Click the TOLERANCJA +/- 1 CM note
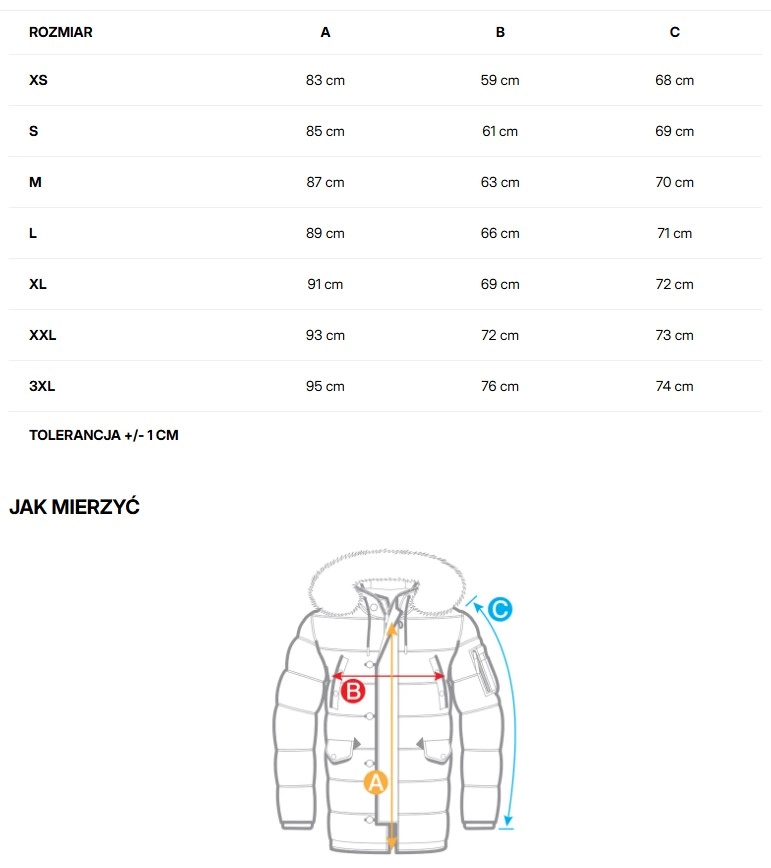The width and height of the screenshot is (771, 868). pos(104,435)
